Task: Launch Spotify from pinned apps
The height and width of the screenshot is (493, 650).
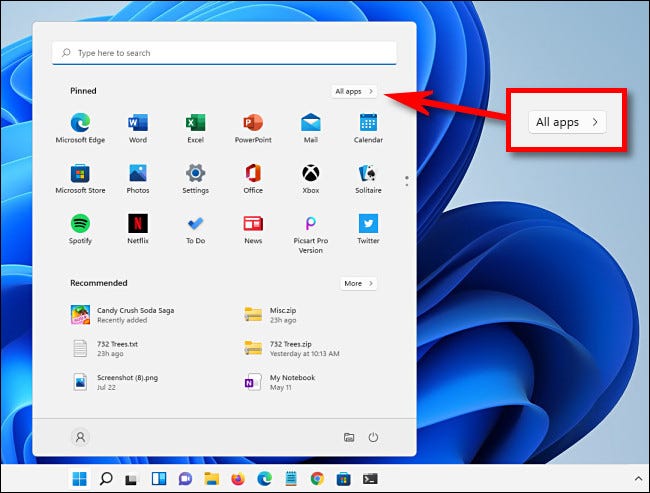Action: [x=80, y=229]
